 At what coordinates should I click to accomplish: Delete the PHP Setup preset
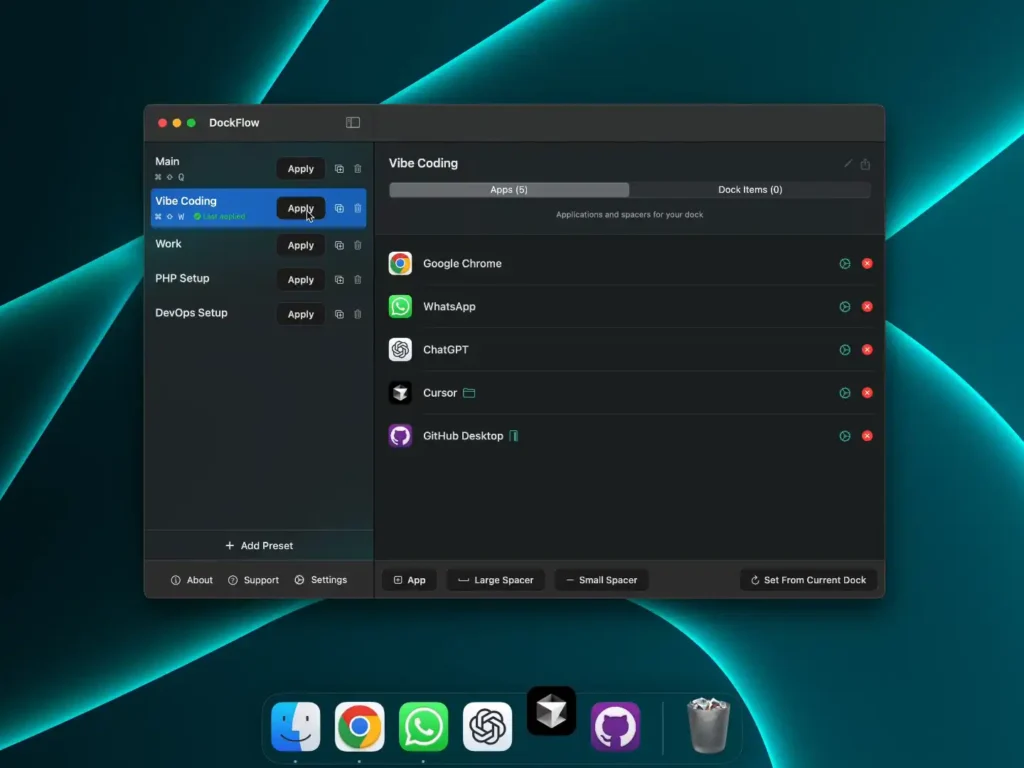tap(358, 280)
